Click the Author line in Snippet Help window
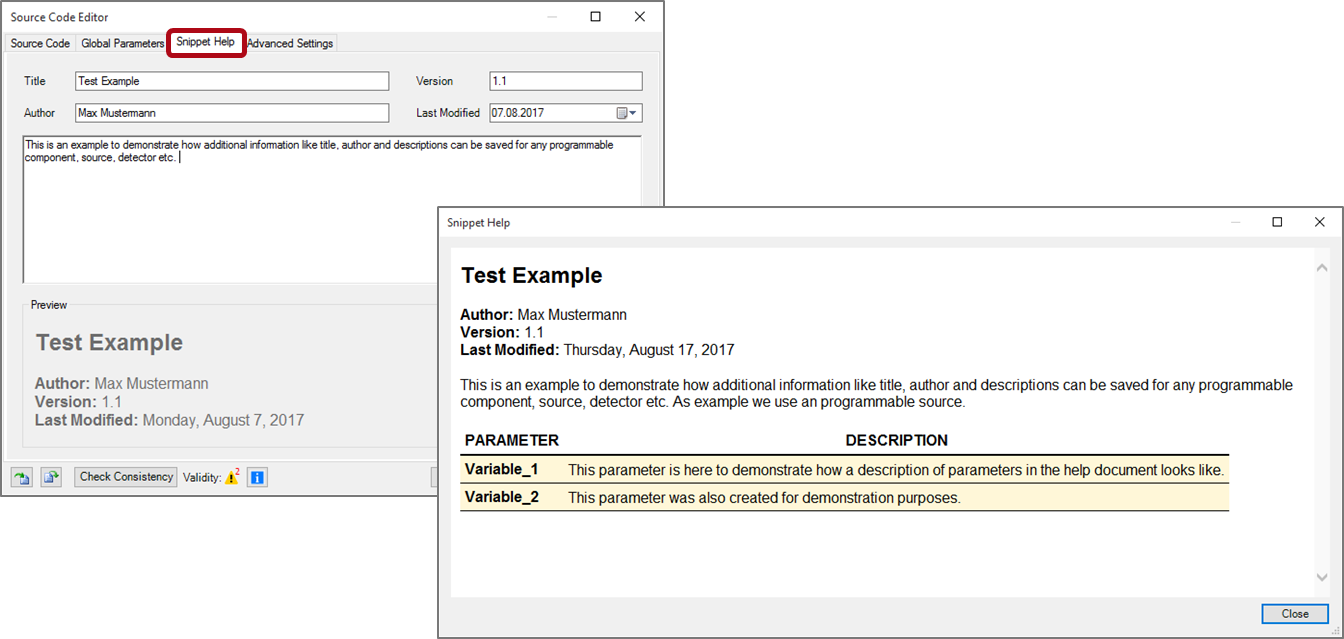Screen dimensions: 1344x639 (x=543, y=314)
